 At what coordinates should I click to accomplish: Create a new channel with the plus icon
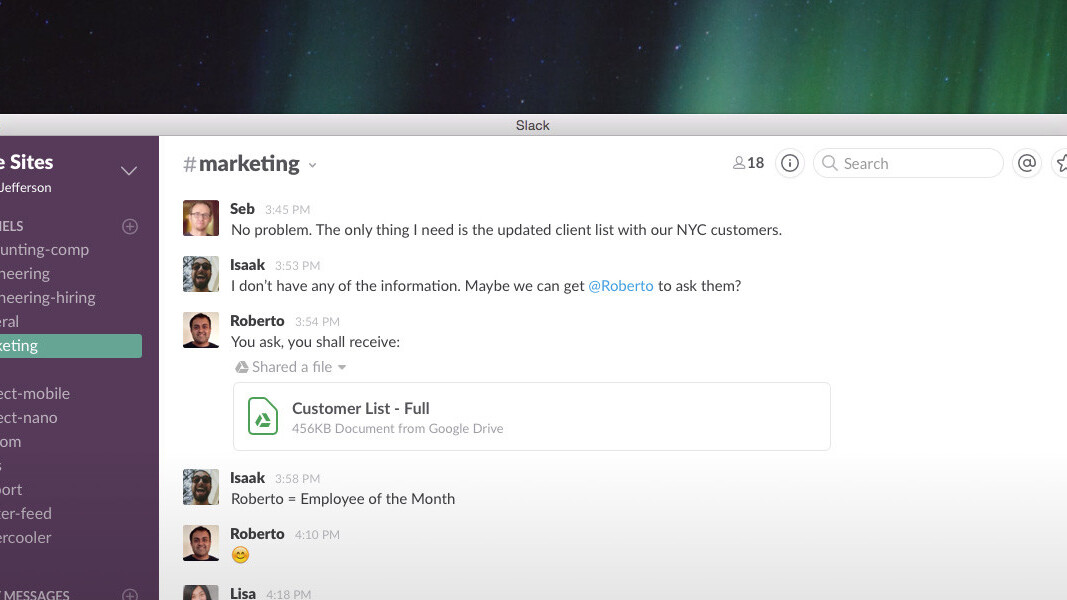click(130, 226)
